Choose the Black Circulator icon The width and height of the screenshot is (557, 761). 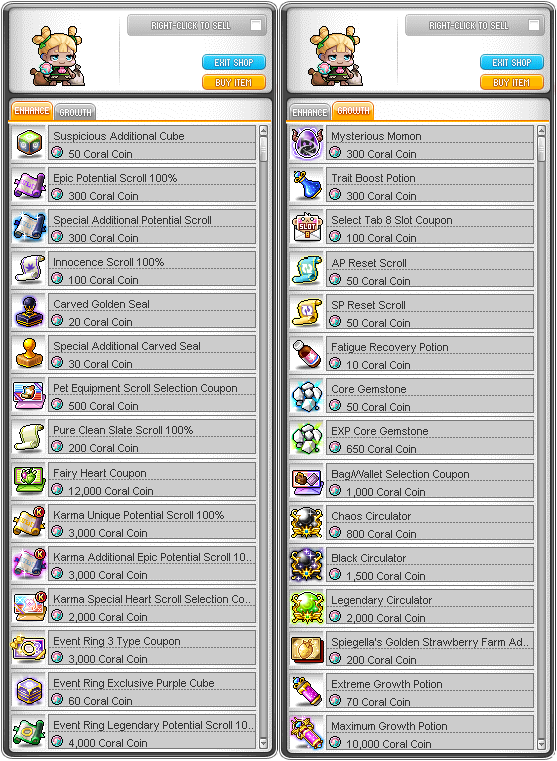(307, 565)
